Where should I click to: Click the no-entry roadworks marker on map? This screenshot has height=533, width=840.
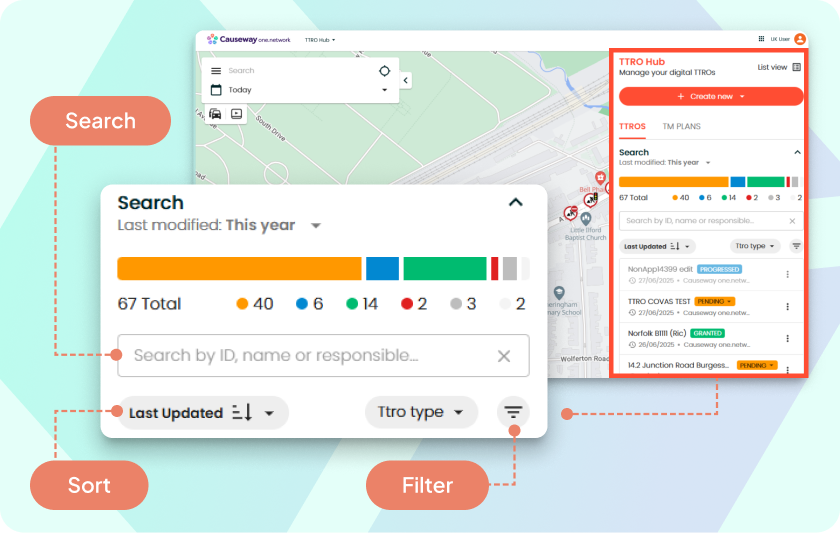coord(571,213)
